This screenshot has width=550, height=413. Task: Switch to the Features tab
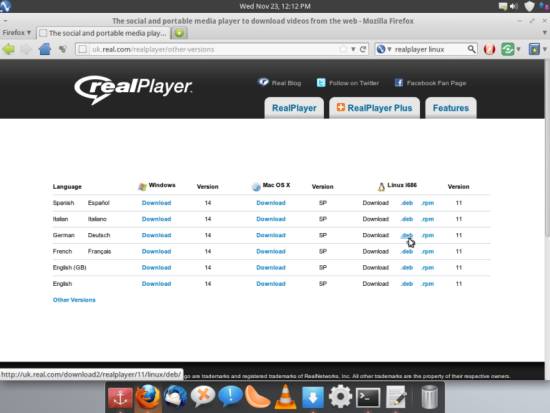[x=451, y=108]
